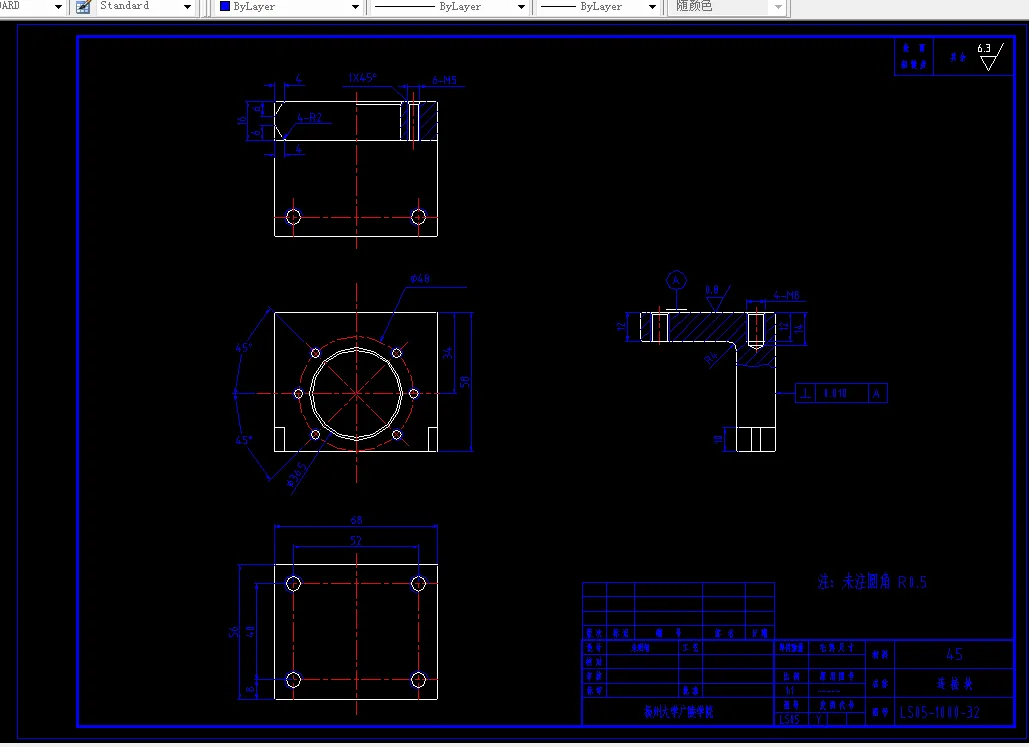Select the drawing number 'LS05-1000-32'
The image size is (1029, 747).
click(939, 712)
